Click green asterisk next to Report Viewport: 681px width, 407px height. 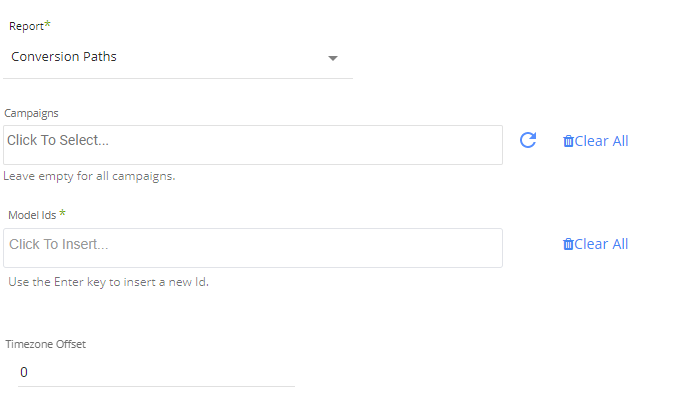click(x=47, y=24)
